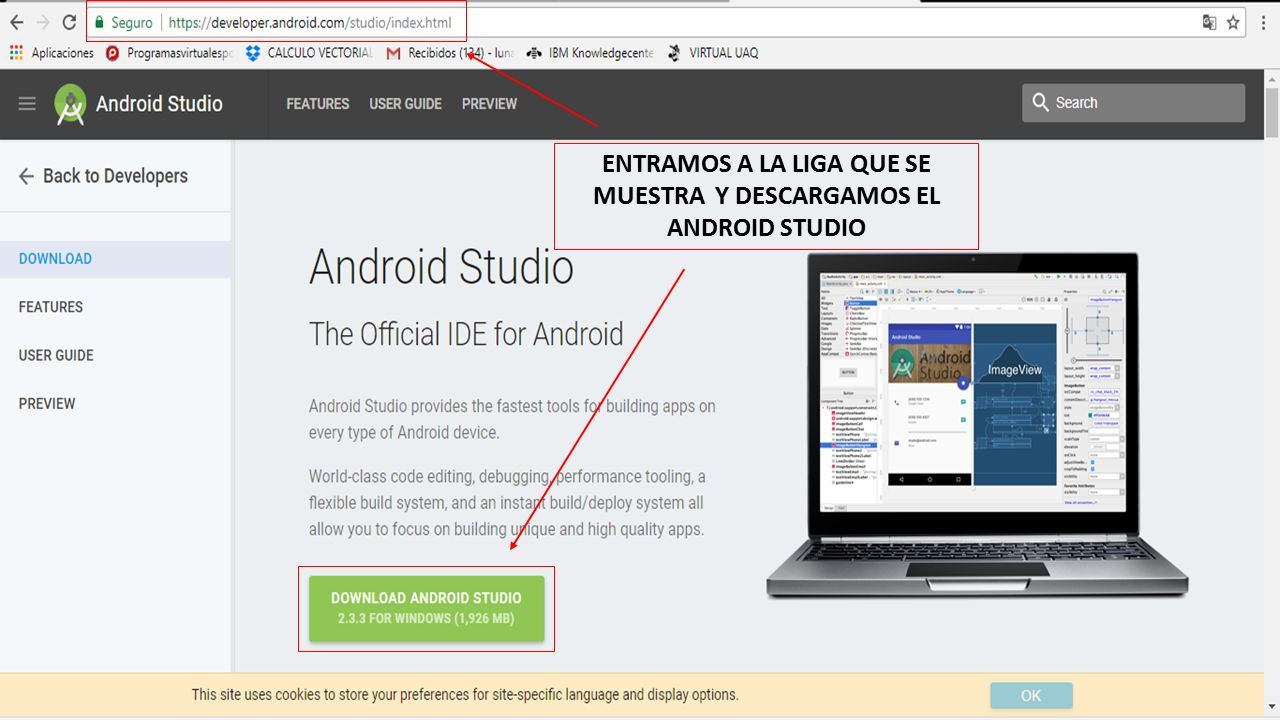The image size is (1280, 720).
Task: Go Back to Developers
Action: pos(103,176)
